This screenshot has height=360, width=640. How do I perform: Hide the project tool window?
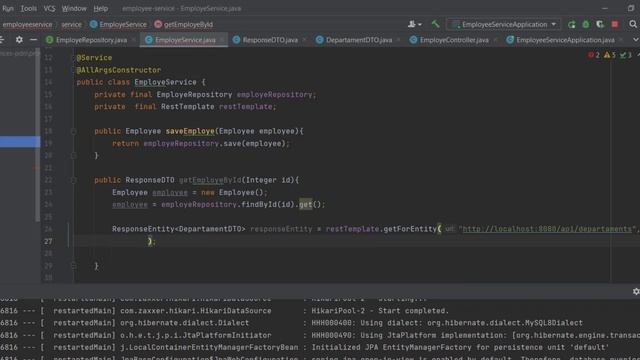pos(33,40)
